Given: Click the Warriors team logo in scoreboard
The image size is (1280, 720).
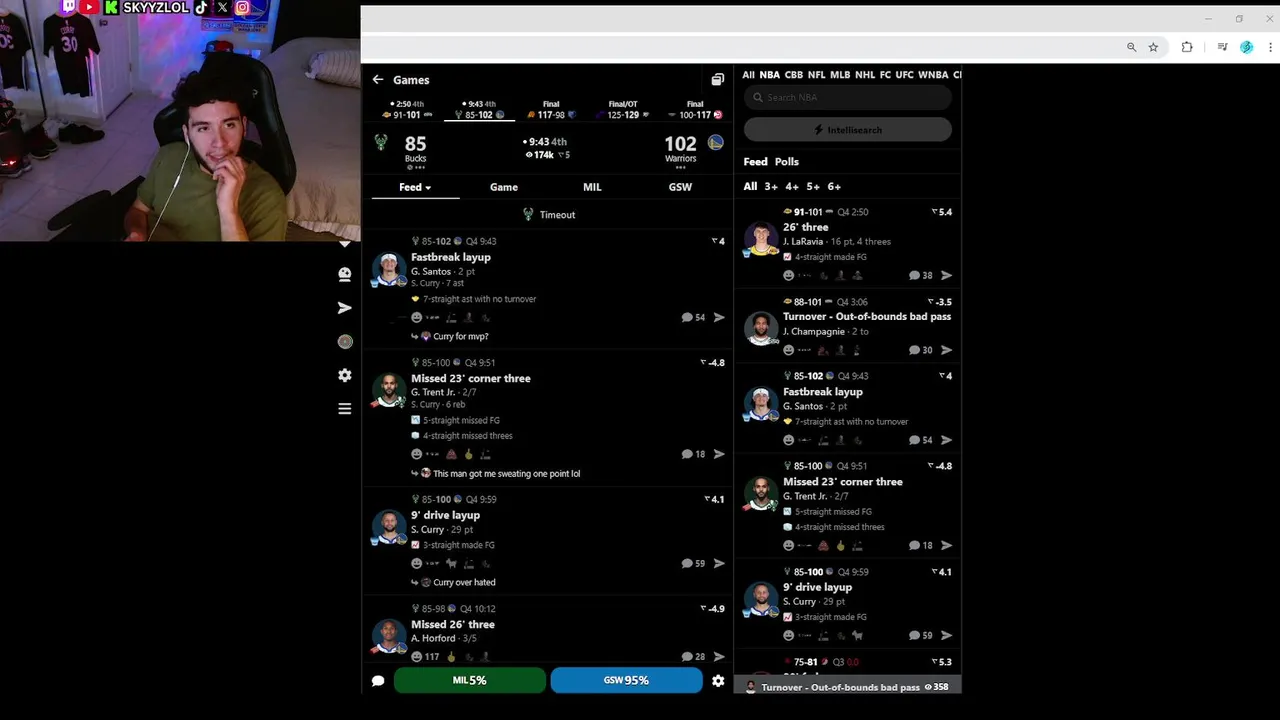Looking at the screenshot, I should coord(715,143).
